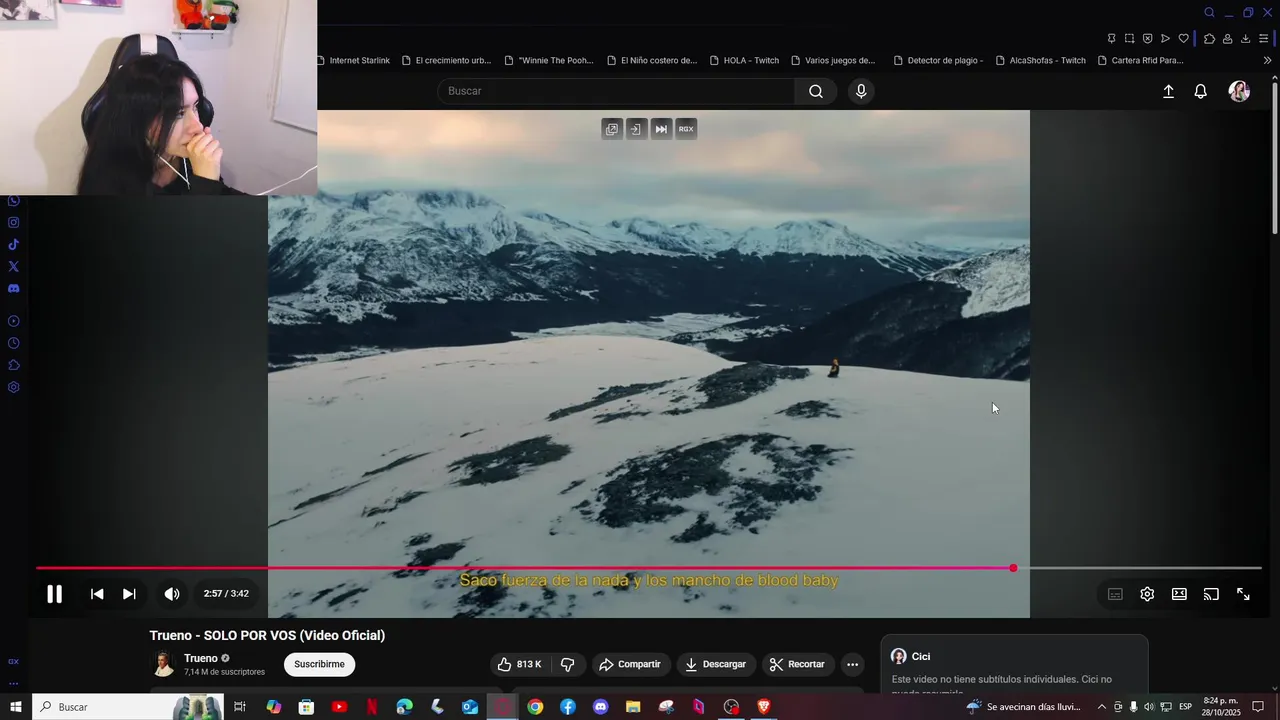
Task: Open YouTube notifications bell
Action: click(x=1201, y=91)
